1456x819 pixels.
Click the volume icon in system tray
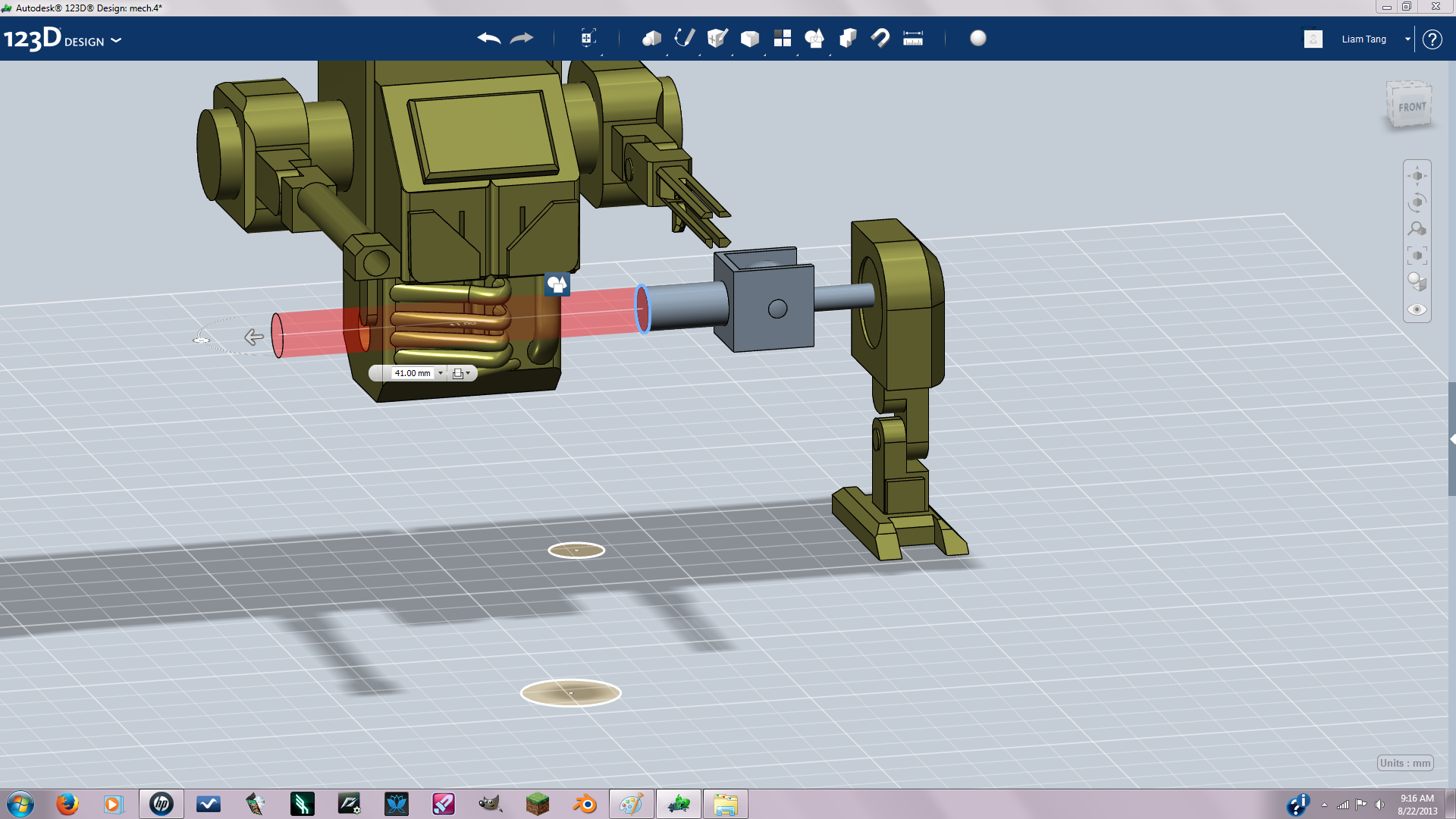[1379, 805]
